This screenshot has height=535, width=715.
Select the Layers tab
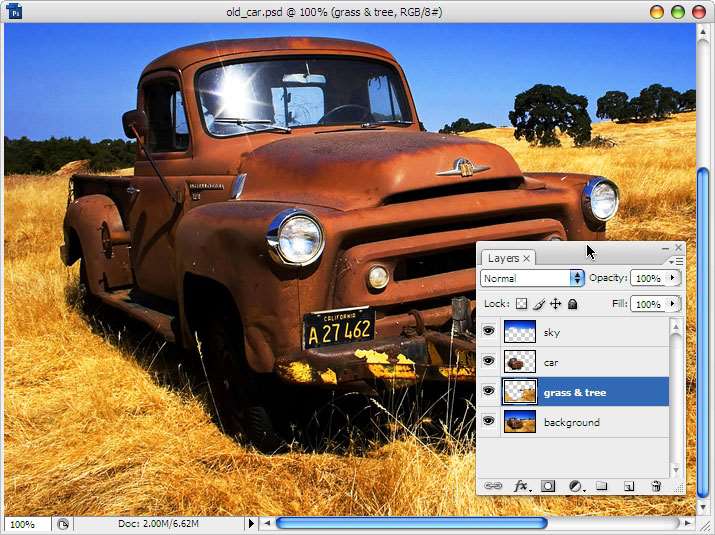tap(503, 258)
